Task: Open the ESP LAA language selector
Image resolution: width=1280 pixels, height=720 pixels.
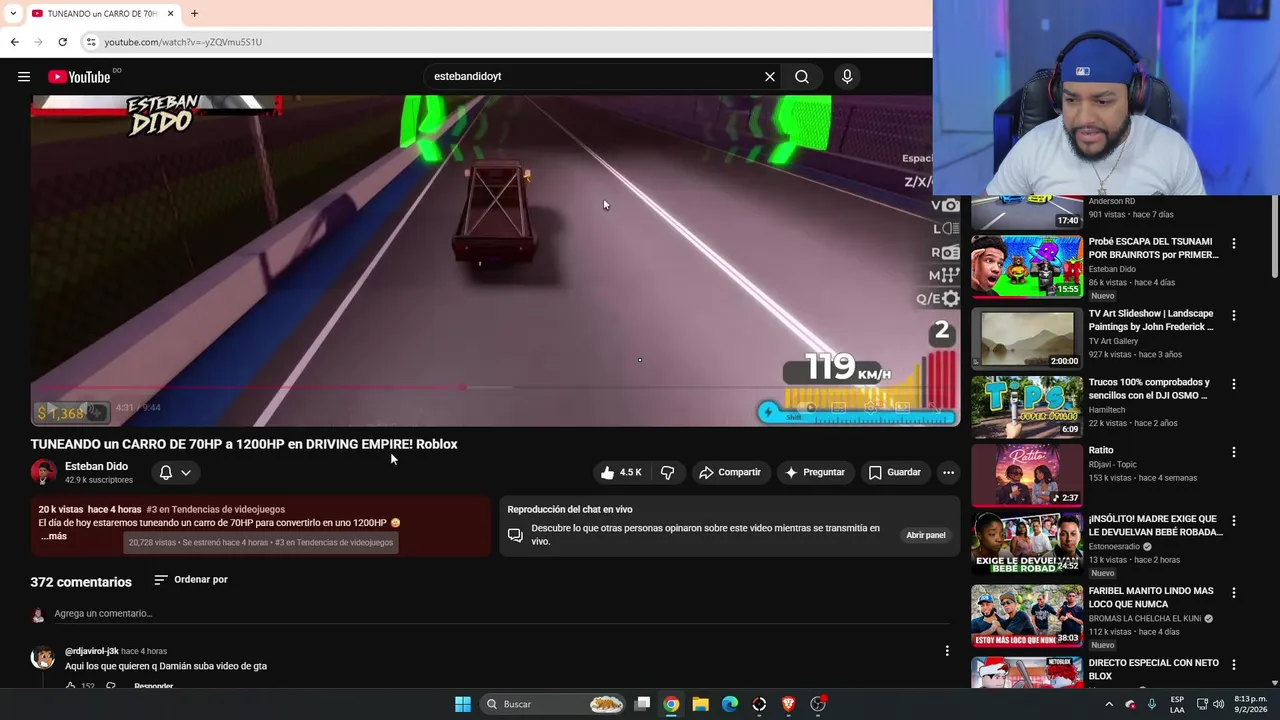Action: pyautogui.click(x=1177, y=704)
